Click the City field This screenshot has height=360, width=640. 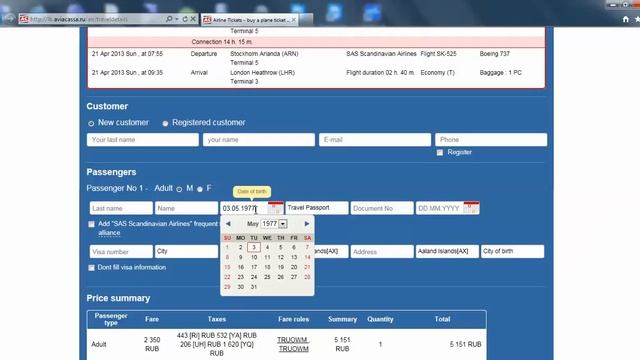(187, 251)
